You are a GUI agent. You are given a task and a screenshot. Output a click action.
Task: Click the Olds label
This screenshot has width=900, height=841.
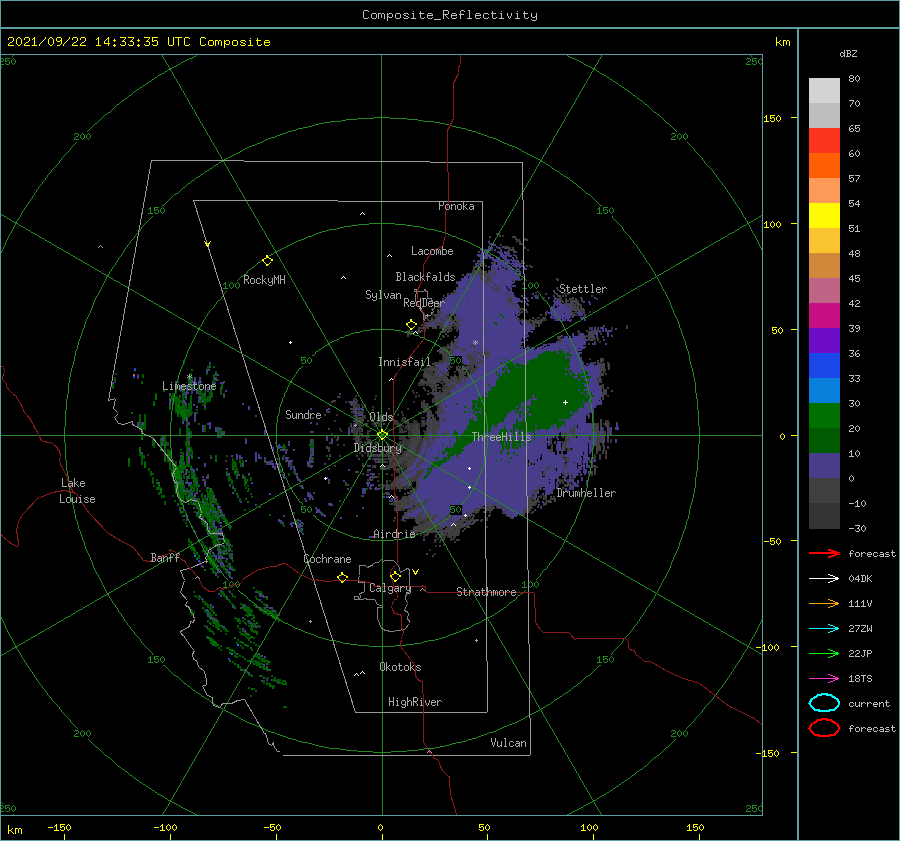click(381, 417)
